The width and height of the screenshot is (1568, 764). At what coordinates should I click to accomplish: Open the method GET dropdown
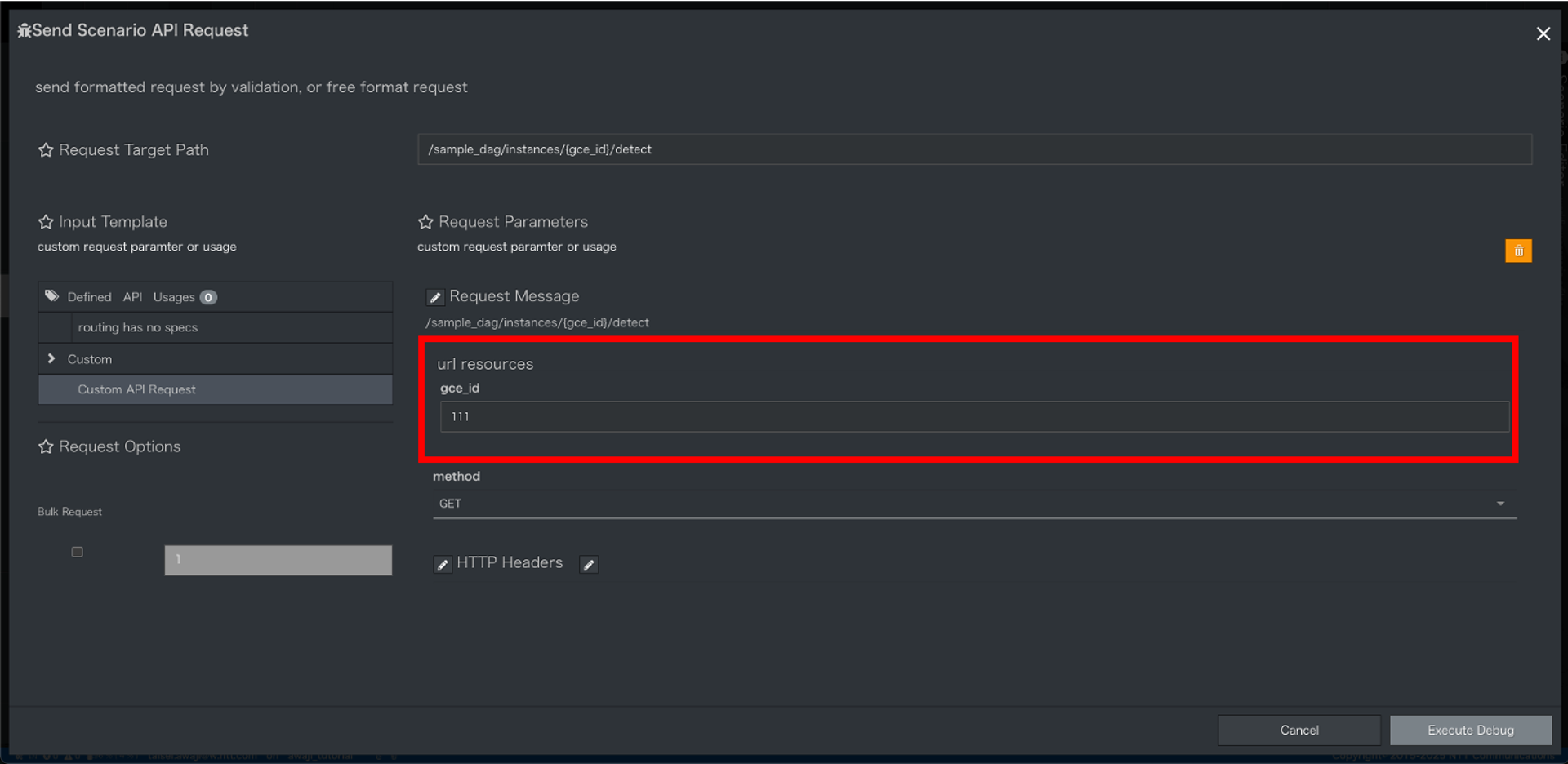click(973, 504)
